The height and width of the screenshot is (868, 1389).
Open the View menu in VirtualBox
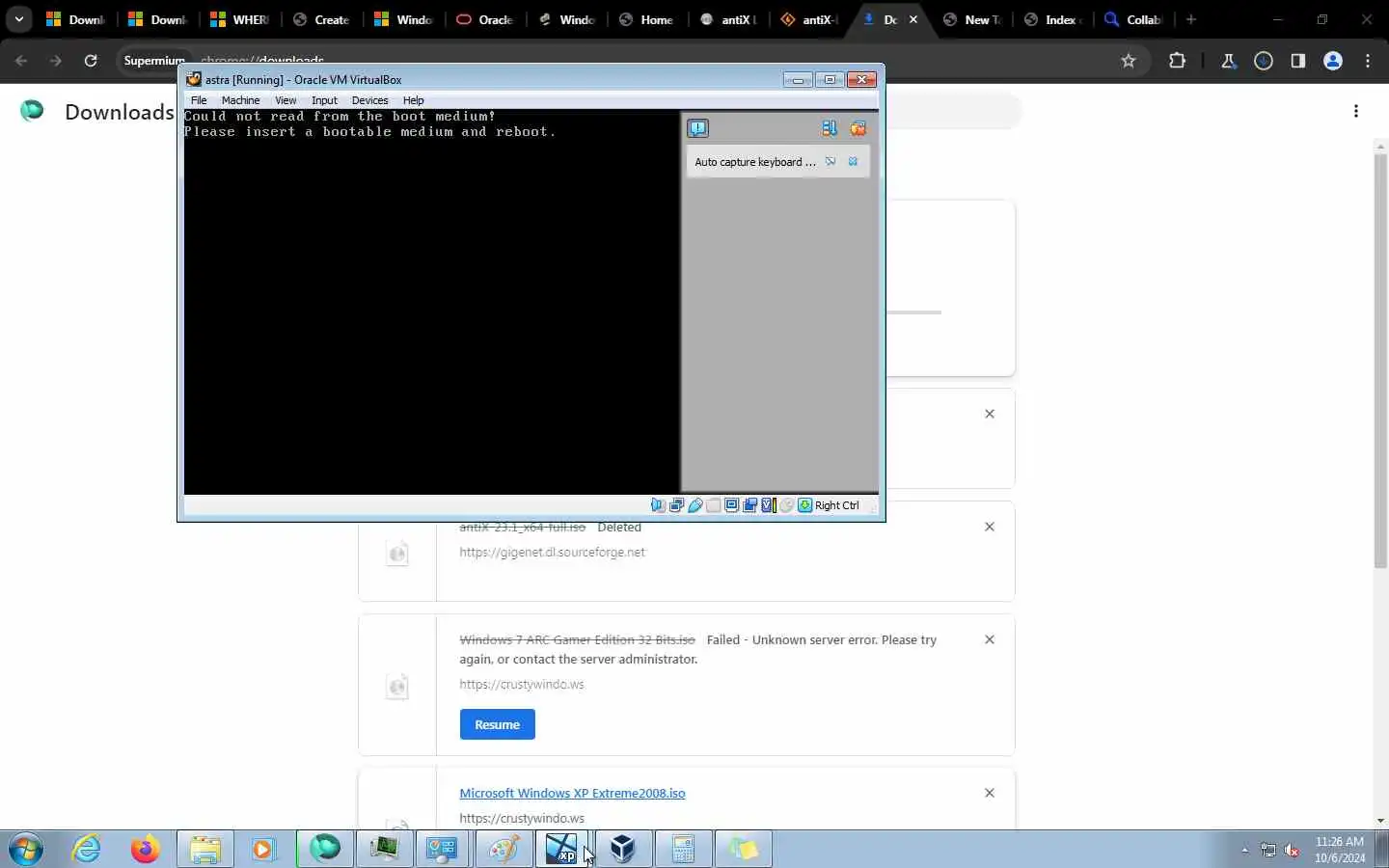pos(286,100)
